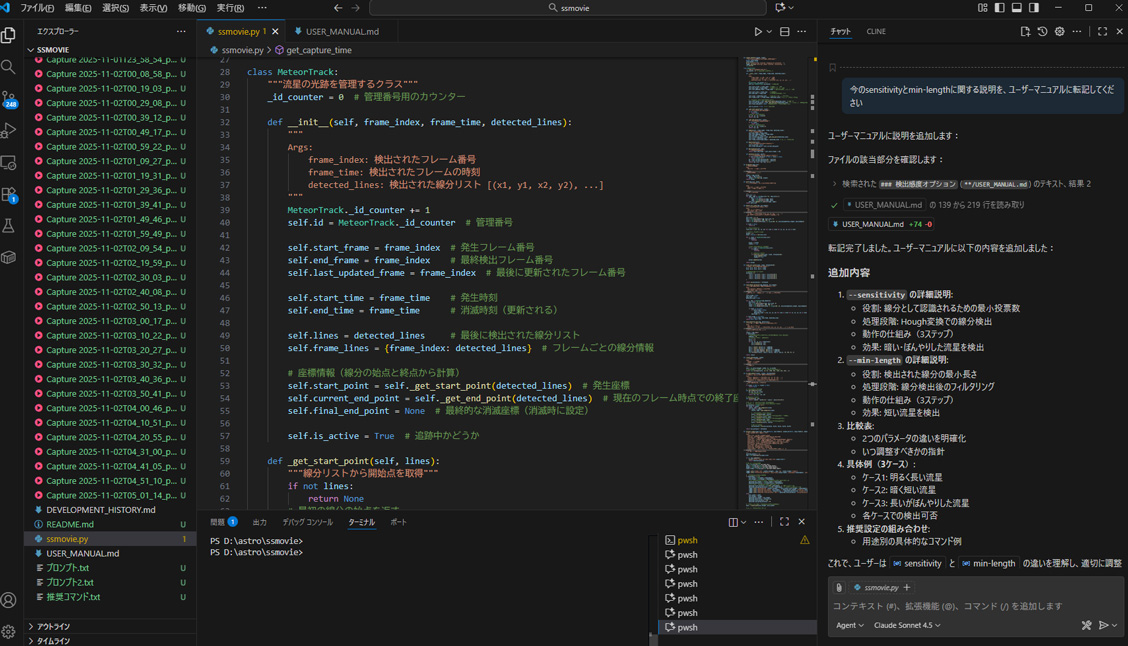The image size is (1128, 646).
Task: Start a new chat with plus icon
Action: [x=1025, y=32]
